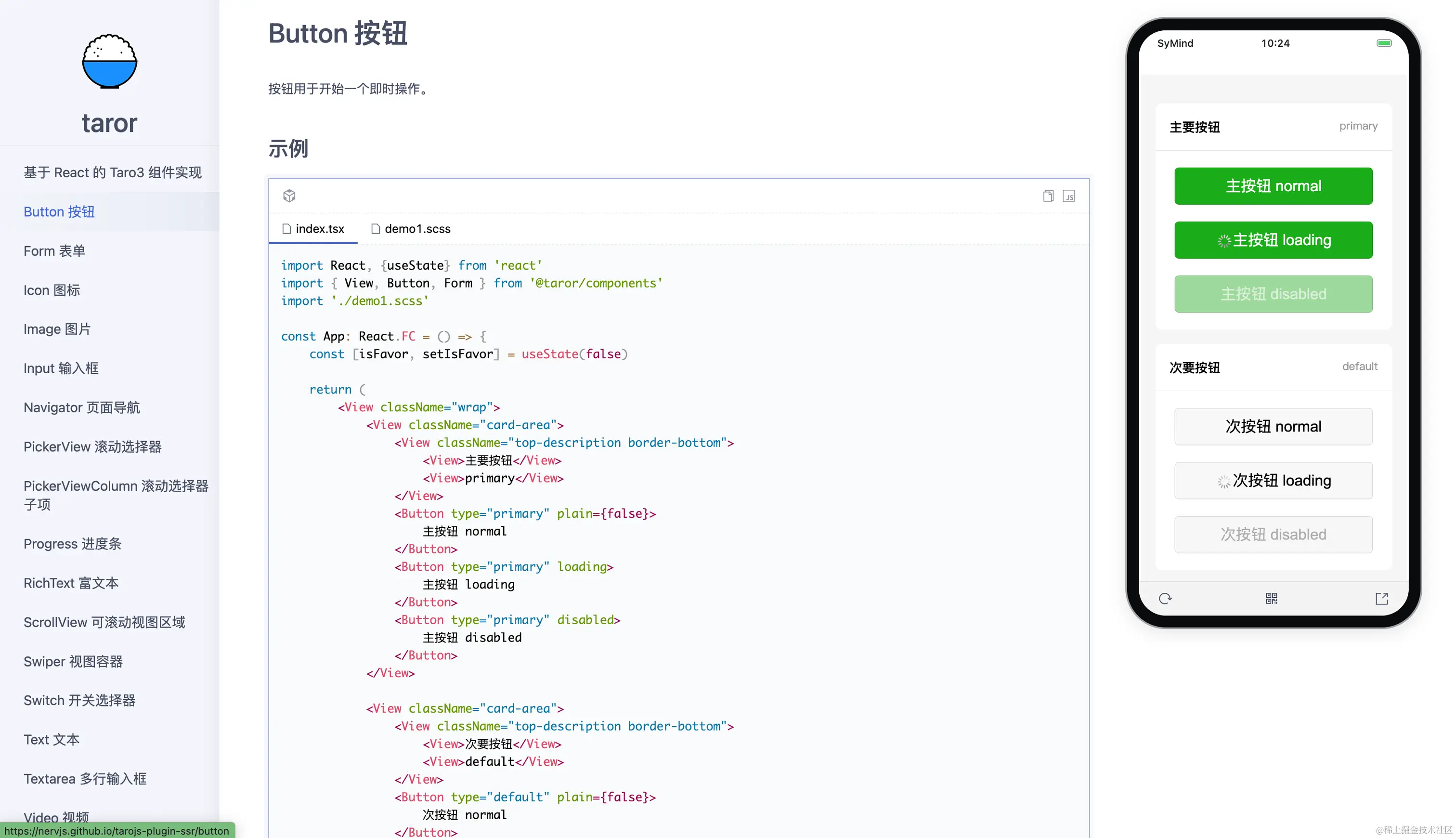Click the reload icon under phone preview
1456x838 pixels.
tap(1165, 599)
